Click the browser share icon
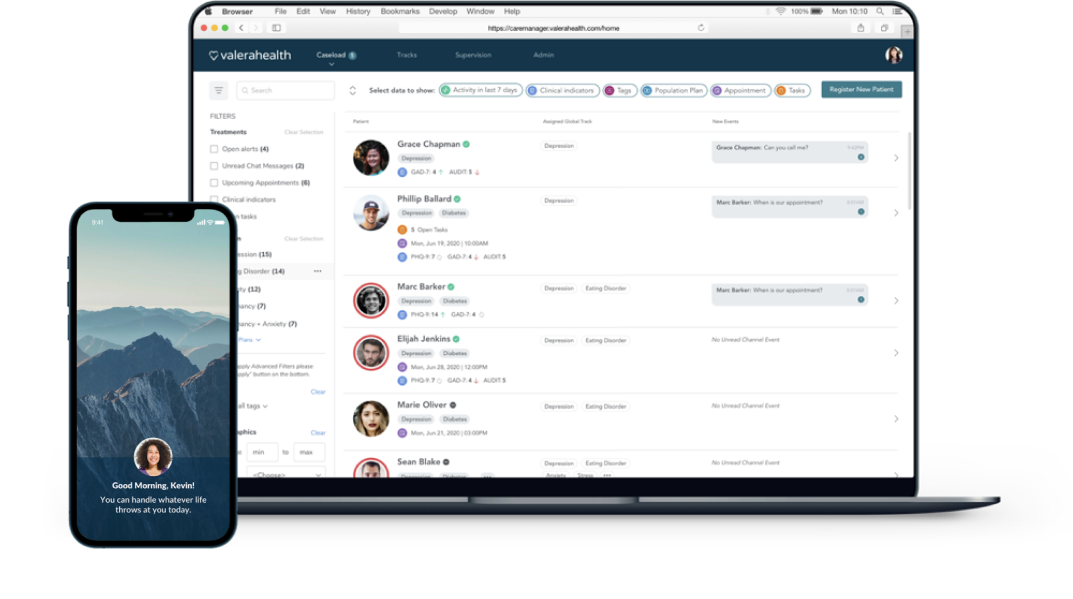This screenshot has width=1073, height=599. 861,28
